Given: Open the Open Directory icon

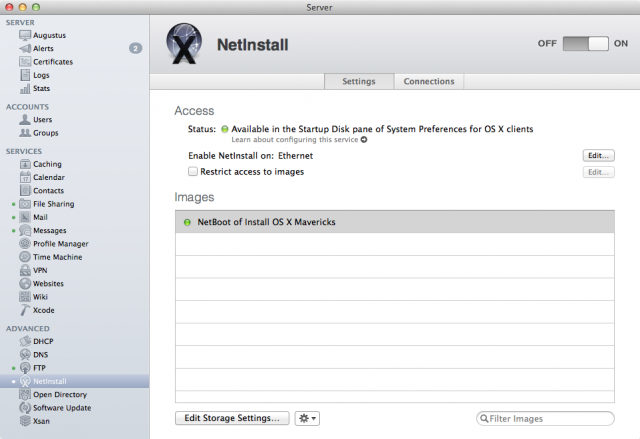Looking at the screenshot, I should click(25, 395).
